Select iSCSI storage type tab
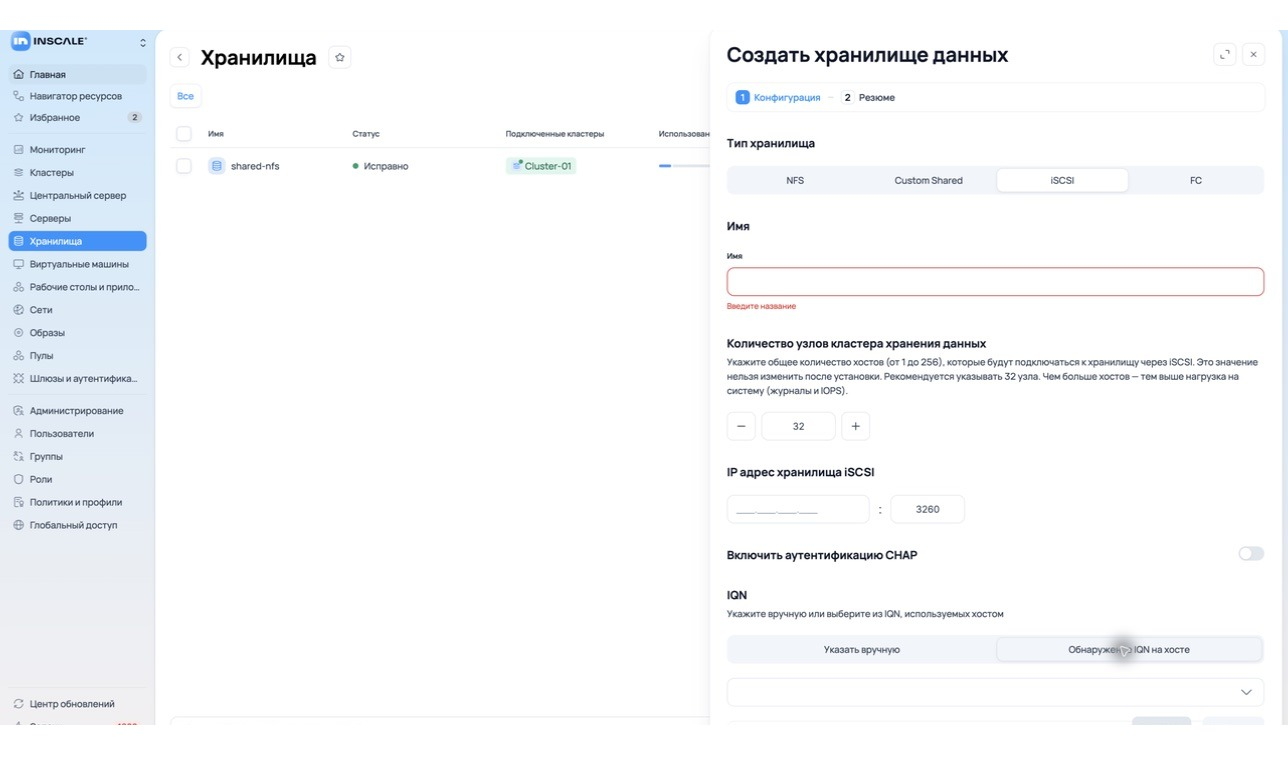 point(1062,180)
